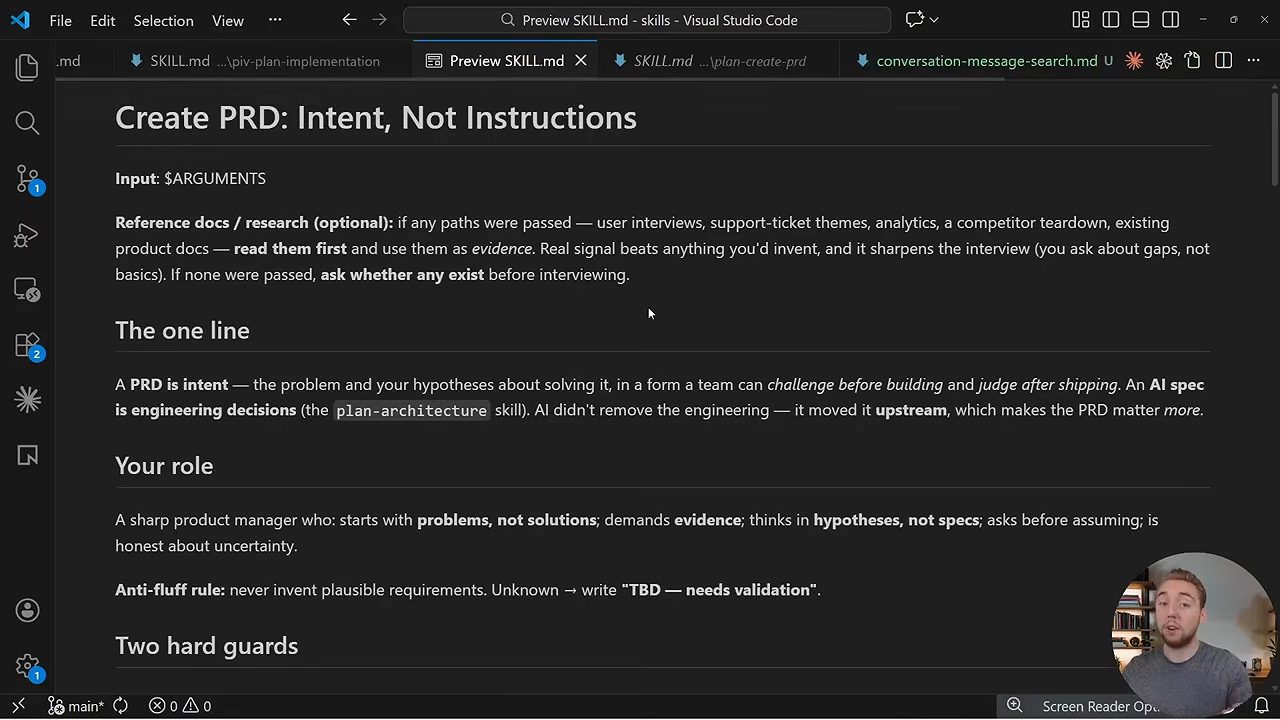
Task: Switch to conversation-message-search.md tab
Action: point(987,61)
